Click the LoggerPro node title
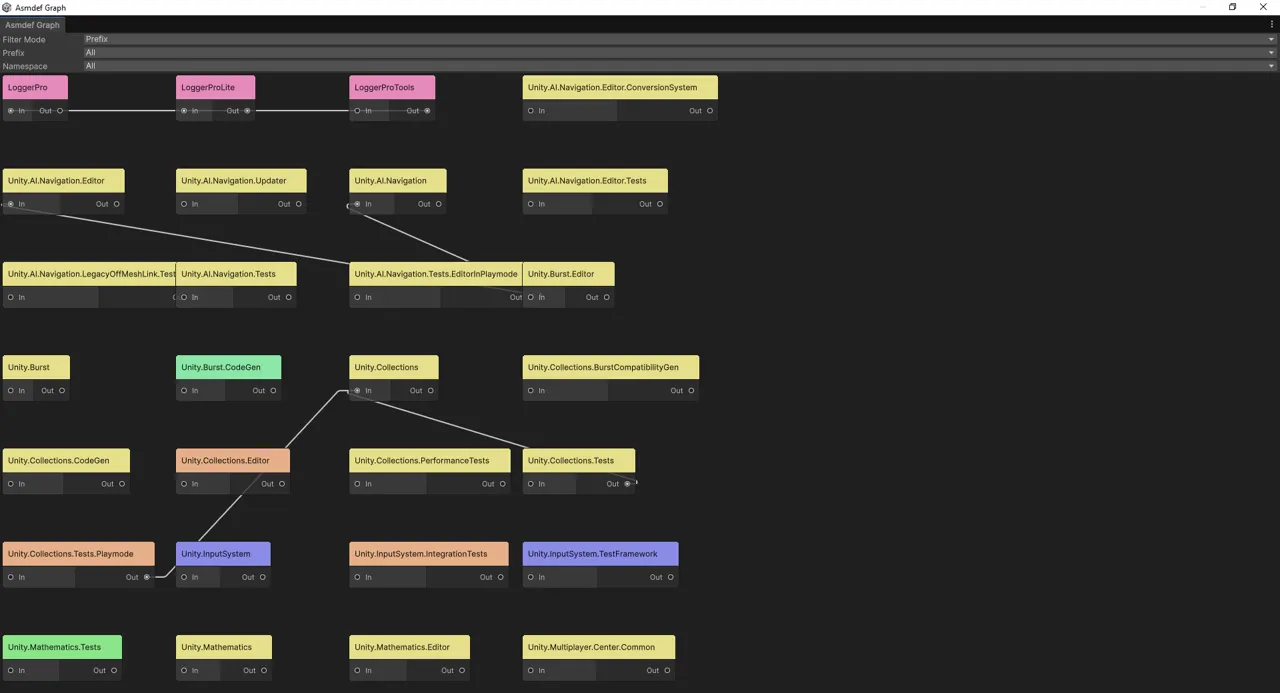 coord(35,87)
